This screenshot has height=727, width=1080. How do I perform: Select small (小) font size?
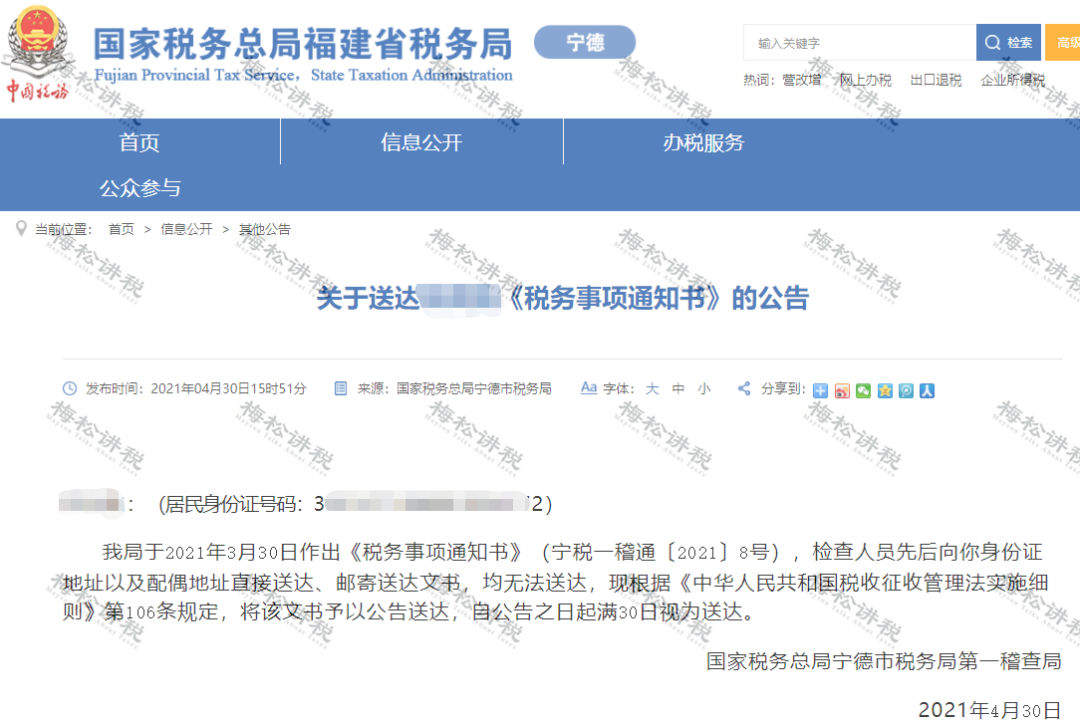tap(704, 389)
